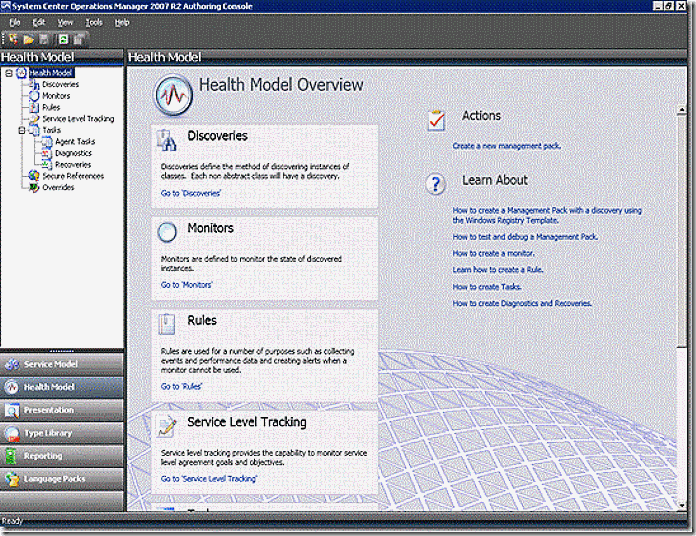The image size is (696, 536).
Task: Open the View menu
Action: coord(65,22)
